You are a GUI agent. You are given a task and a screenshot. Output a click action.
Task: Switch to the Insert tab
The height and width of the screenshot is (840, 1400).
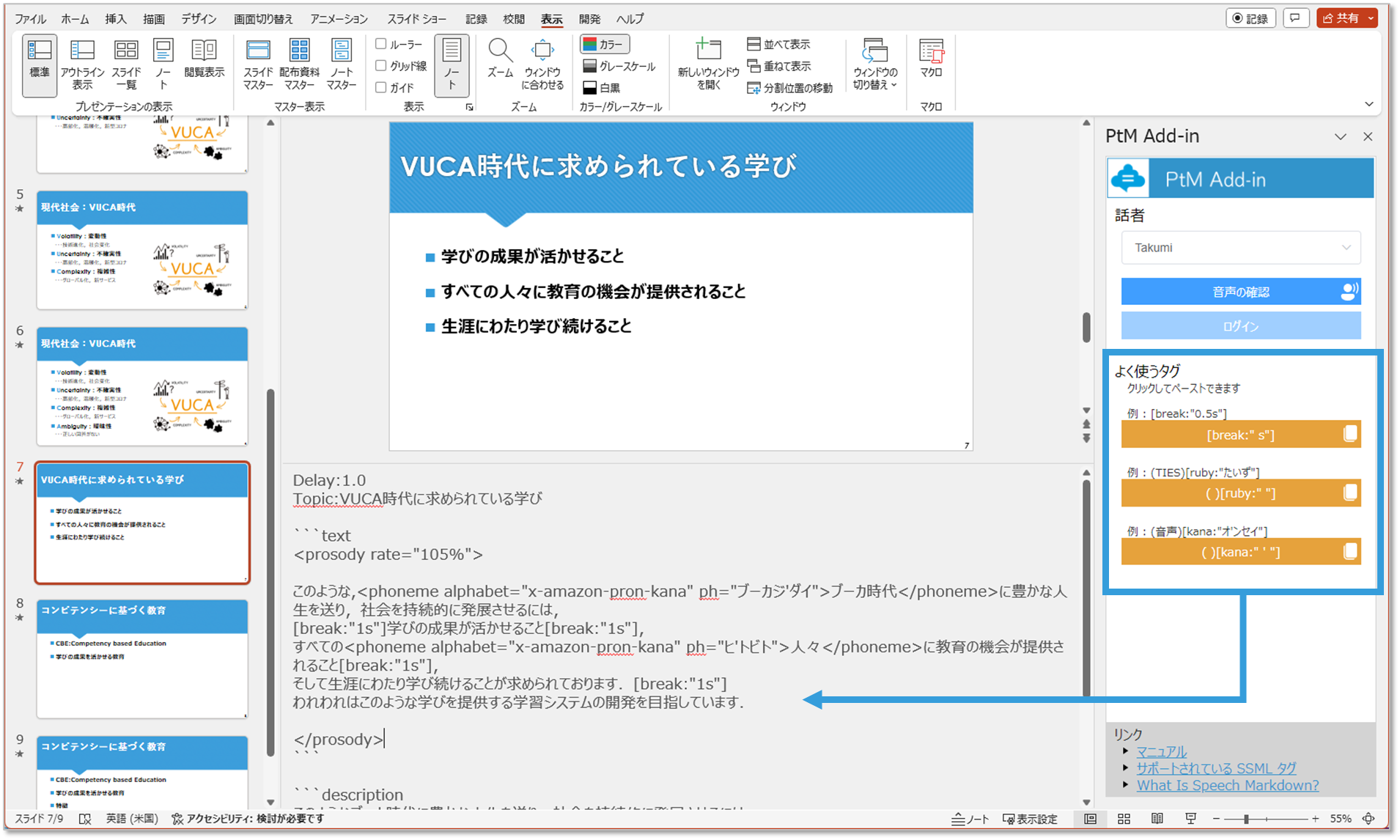coord(115,19)
